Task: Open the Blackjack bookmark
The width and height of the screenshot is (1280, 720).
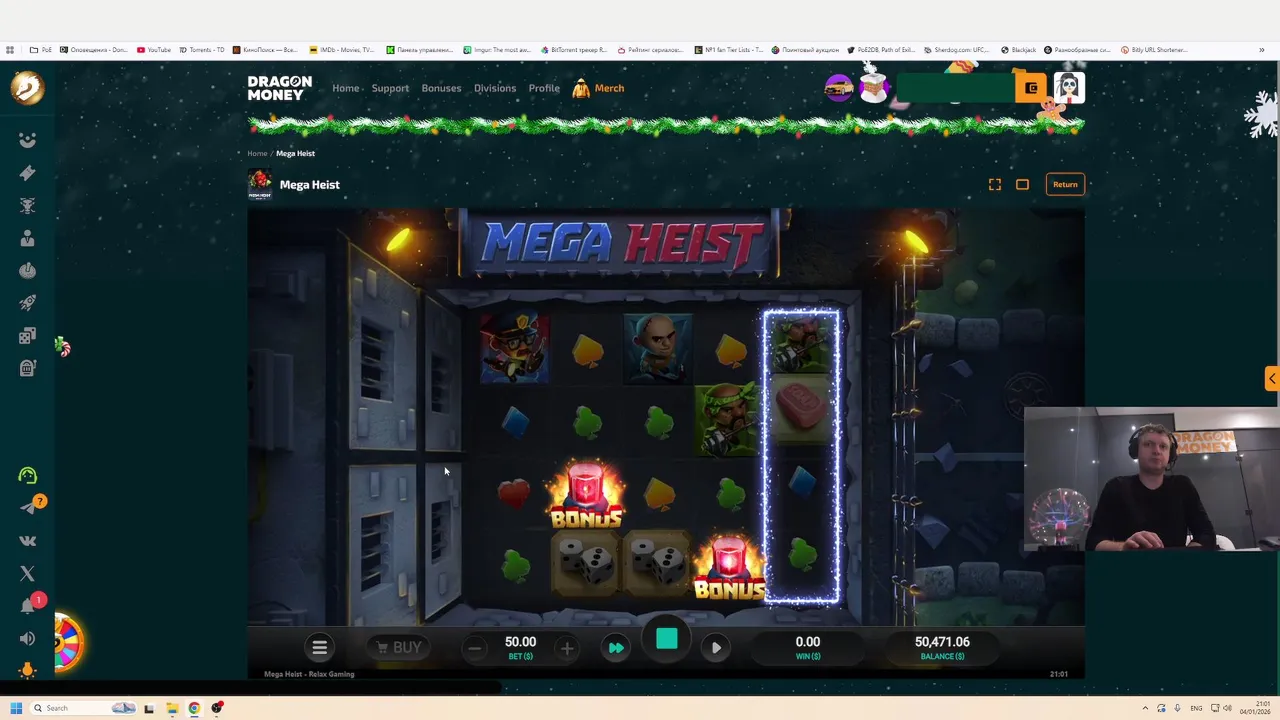Action: (1018, 50)
